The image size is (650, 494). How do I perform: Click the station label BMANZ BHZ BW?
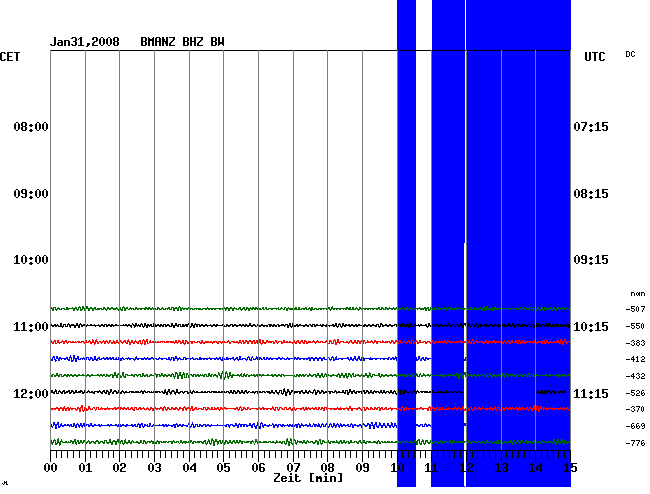pos(182,42)
